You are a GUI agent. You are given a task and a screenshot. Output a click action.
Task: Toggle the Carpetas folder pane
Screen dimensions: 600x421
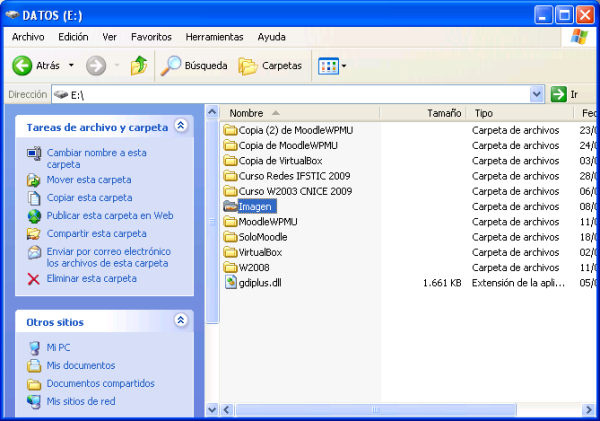(270, 66)
